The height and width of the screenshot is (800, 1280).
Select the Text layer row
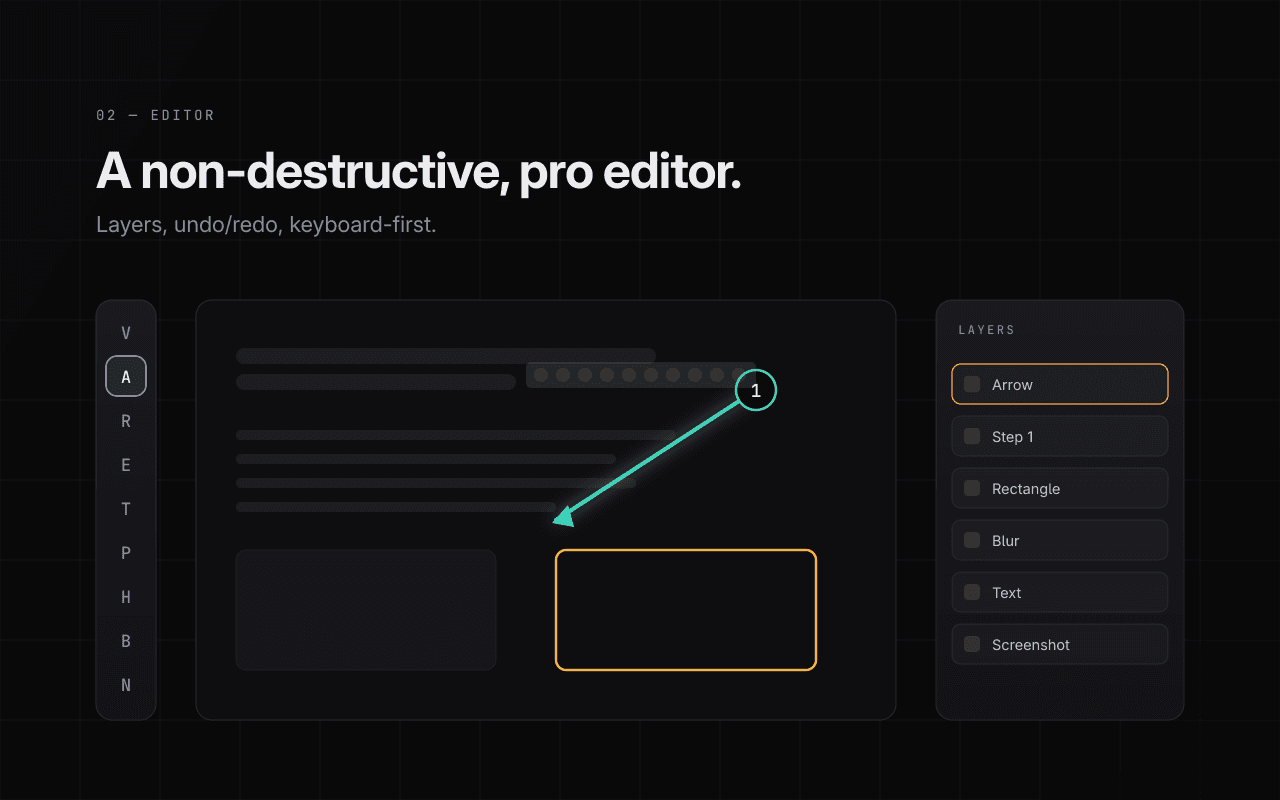click(1060, 592)
